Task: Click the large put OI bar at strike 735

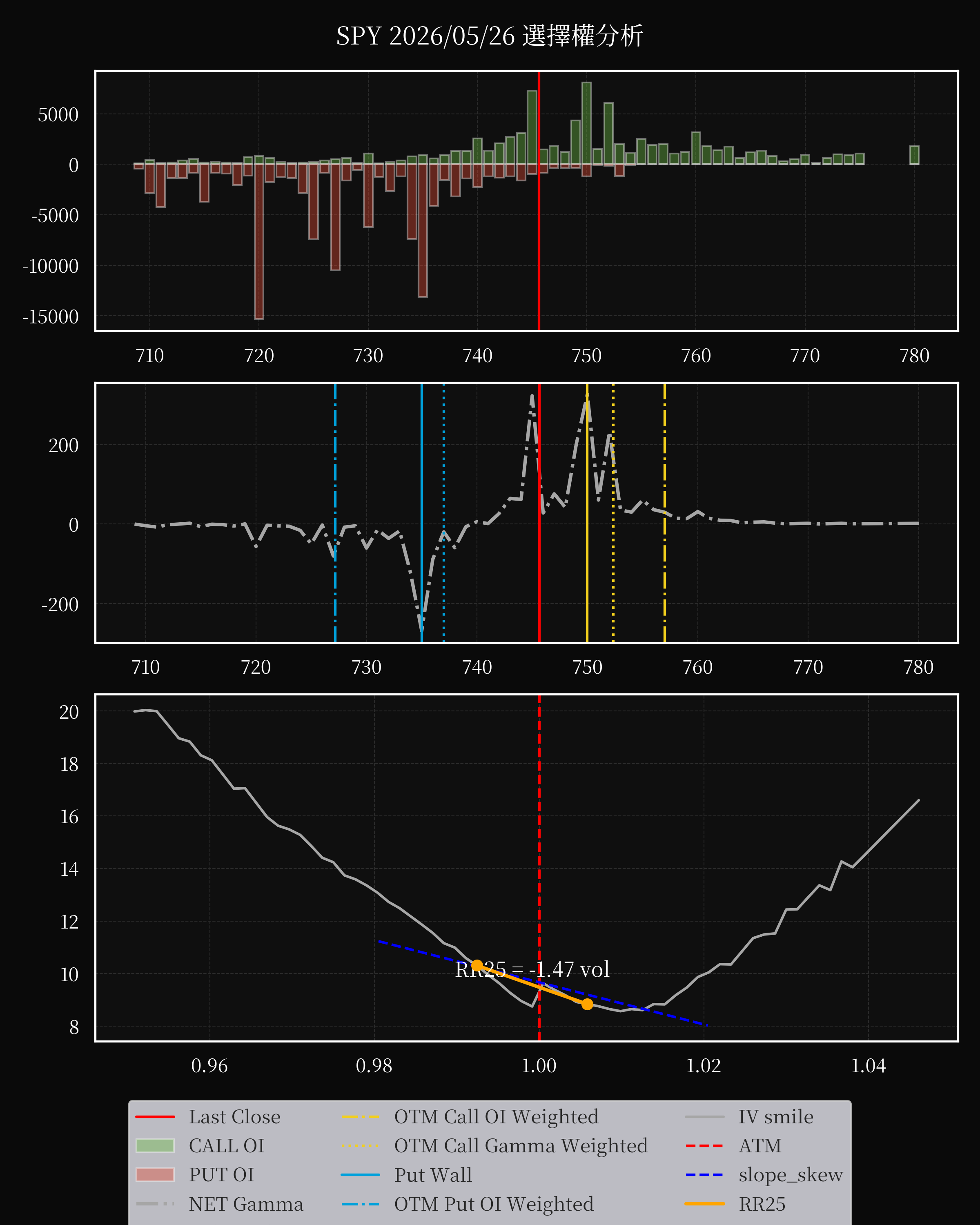Action: (x=423, y=230)
